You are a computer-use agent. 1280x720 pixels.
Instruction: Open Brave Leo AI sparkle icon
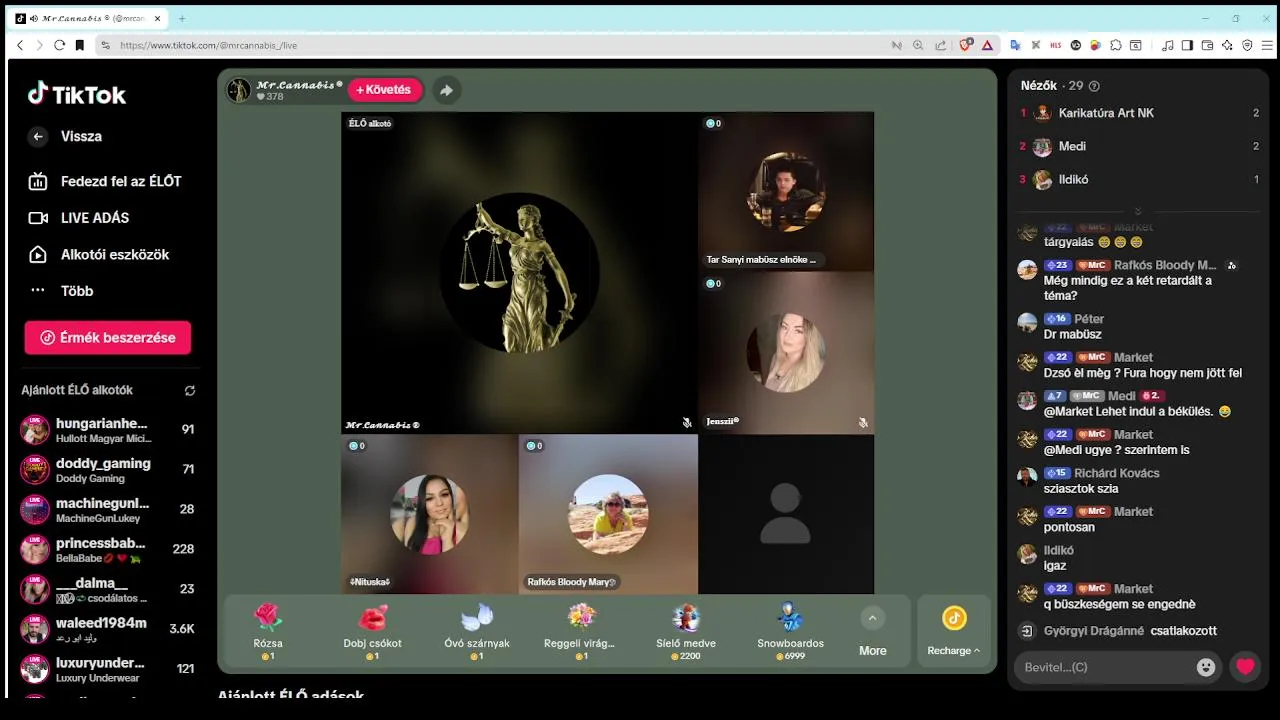[x=1227, y=45]
